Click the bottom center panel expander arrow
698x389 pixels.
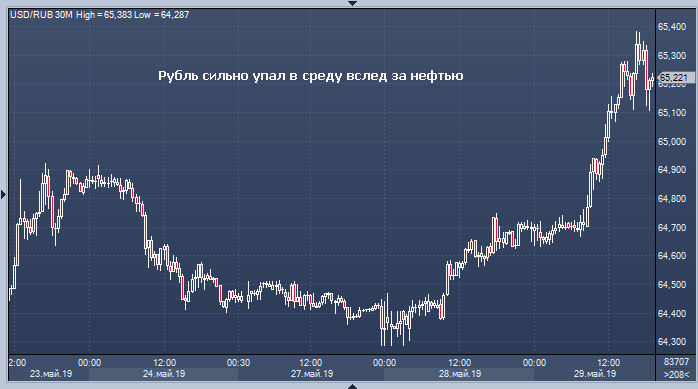point(352,386)
